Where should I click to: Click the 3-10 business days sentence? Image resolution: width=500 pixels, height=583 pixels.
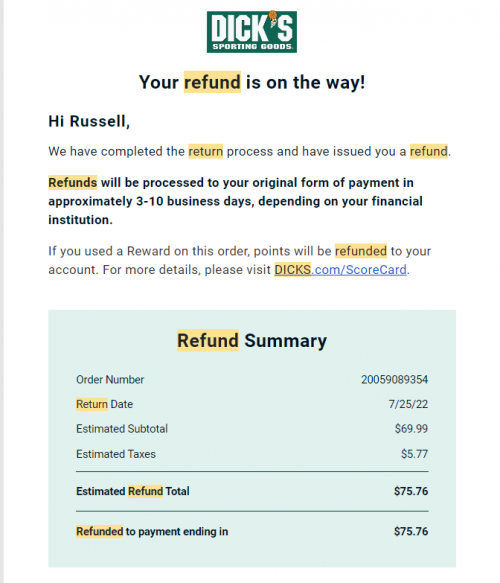235,201
